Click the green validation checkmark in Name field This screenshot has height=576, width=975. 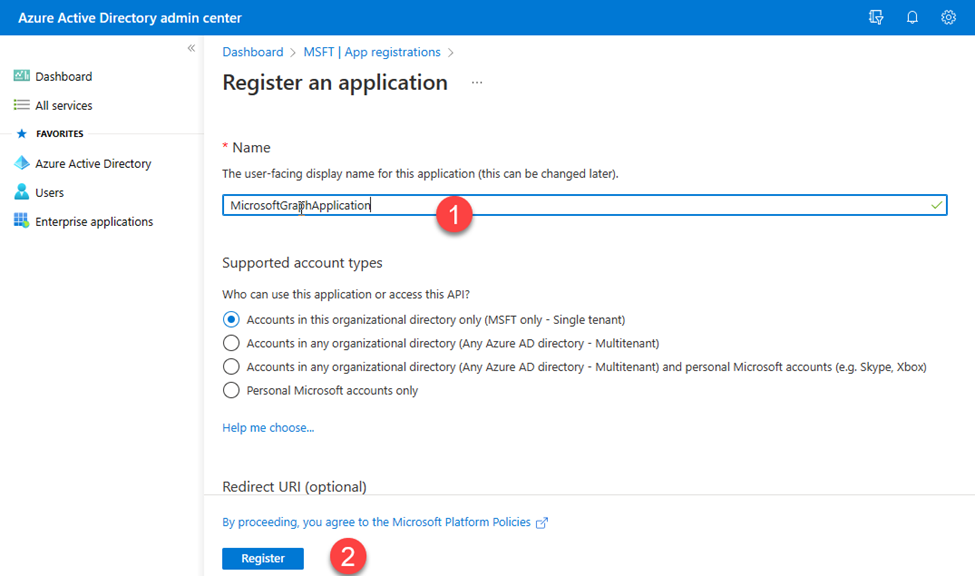[x=936, y=205]
